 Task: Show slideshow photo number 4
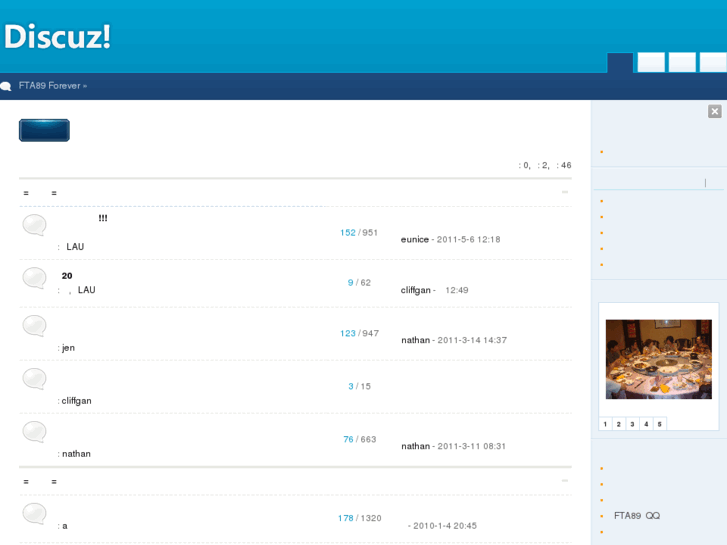(646, 424)
